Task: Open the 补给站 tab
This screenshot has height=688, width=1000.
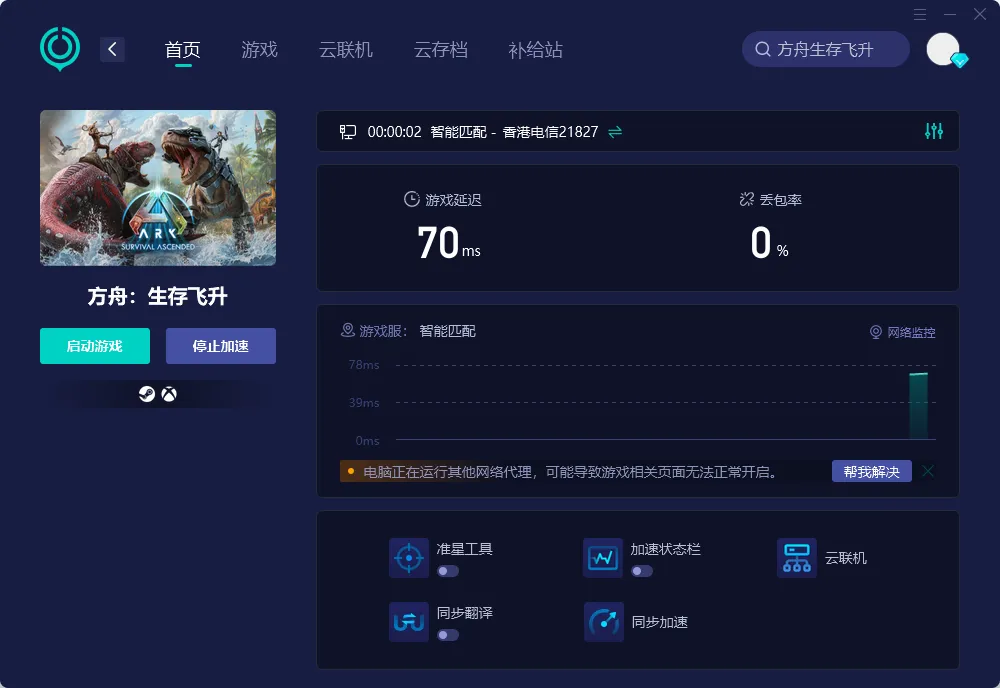Action: coord(536,50)
